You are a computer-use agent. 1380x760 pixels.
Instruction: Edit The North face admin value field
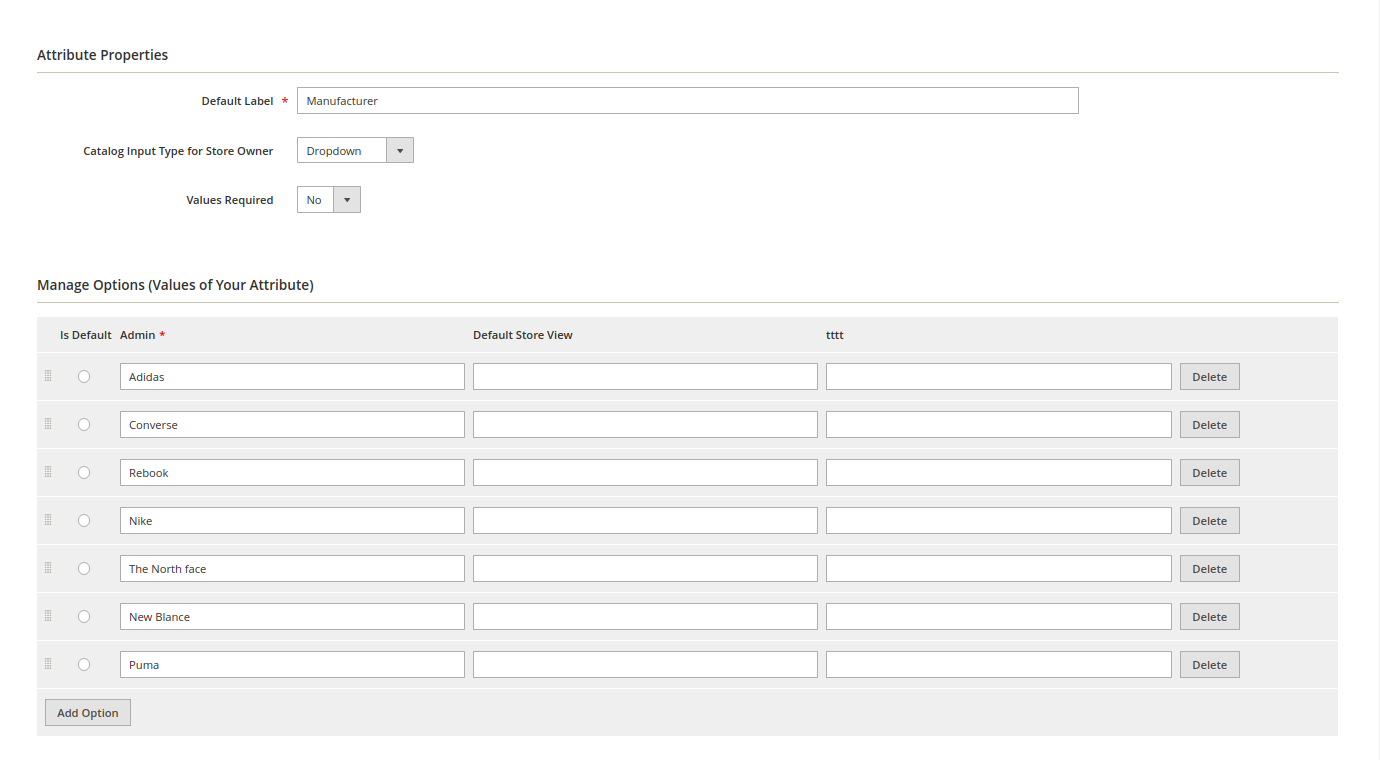pyautogui.click(x=292, y=569)
